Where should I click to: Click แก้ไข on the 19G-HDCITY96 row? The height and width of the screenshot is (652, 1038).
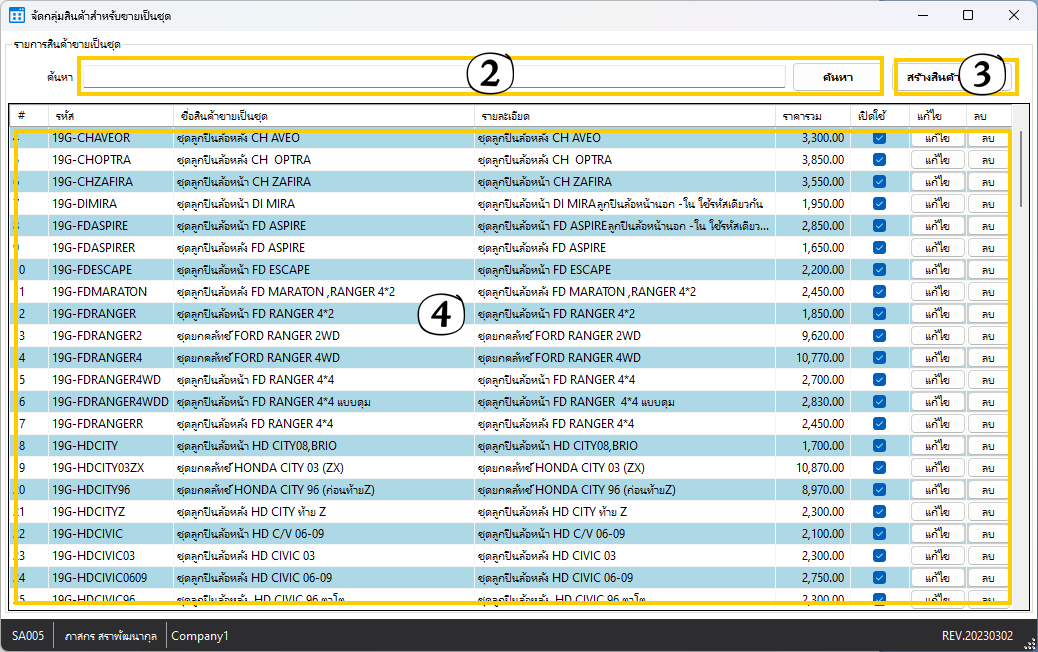click(937, 490)
